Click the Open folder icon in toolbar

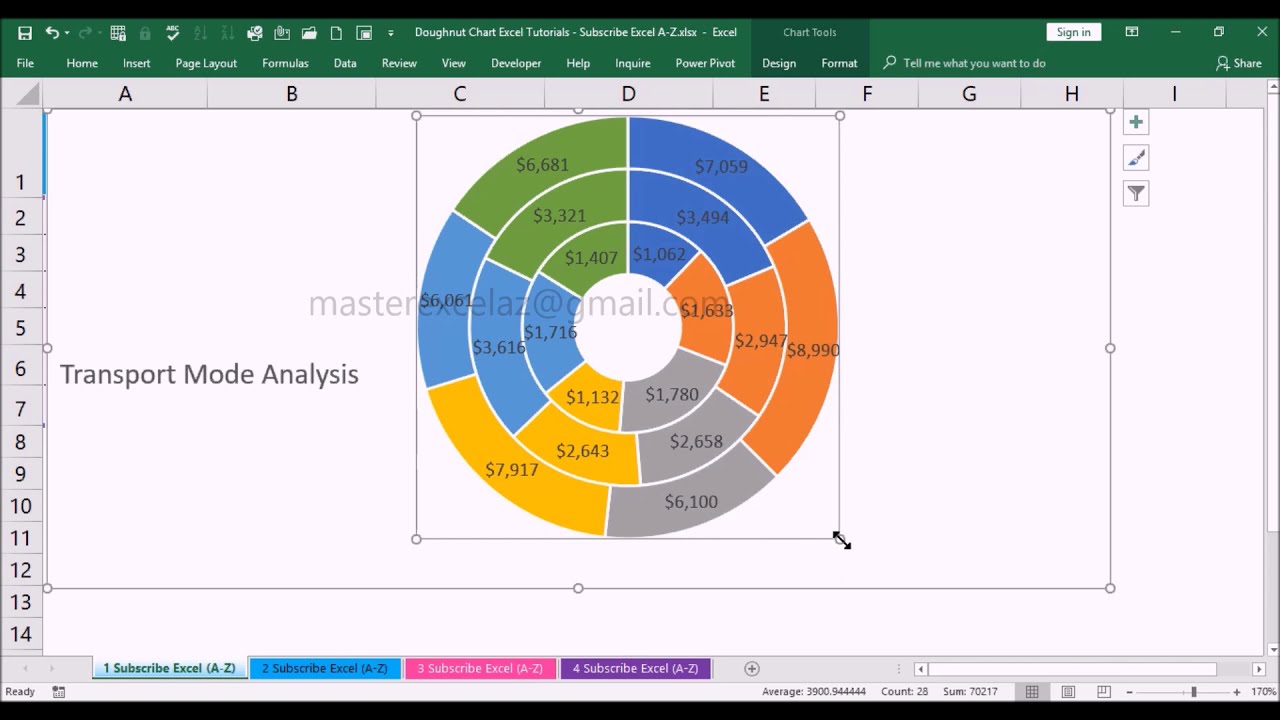[x=309, y=33]
